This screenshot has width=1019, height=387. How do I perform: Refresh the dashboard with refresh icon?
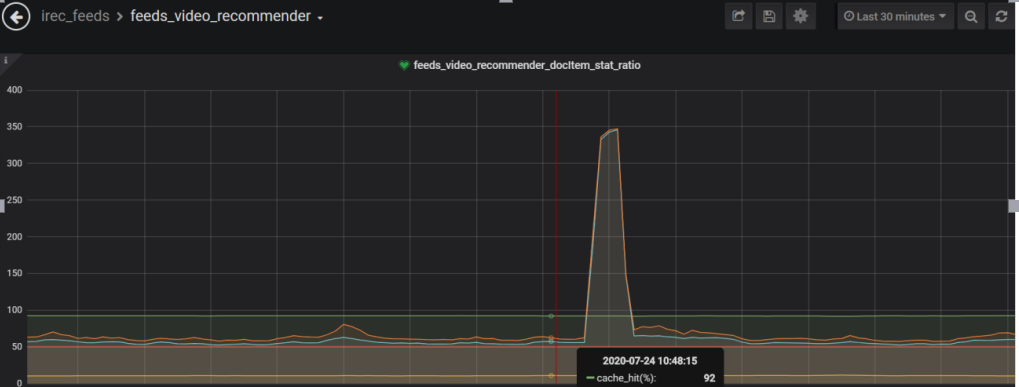tap(1001, 17)
